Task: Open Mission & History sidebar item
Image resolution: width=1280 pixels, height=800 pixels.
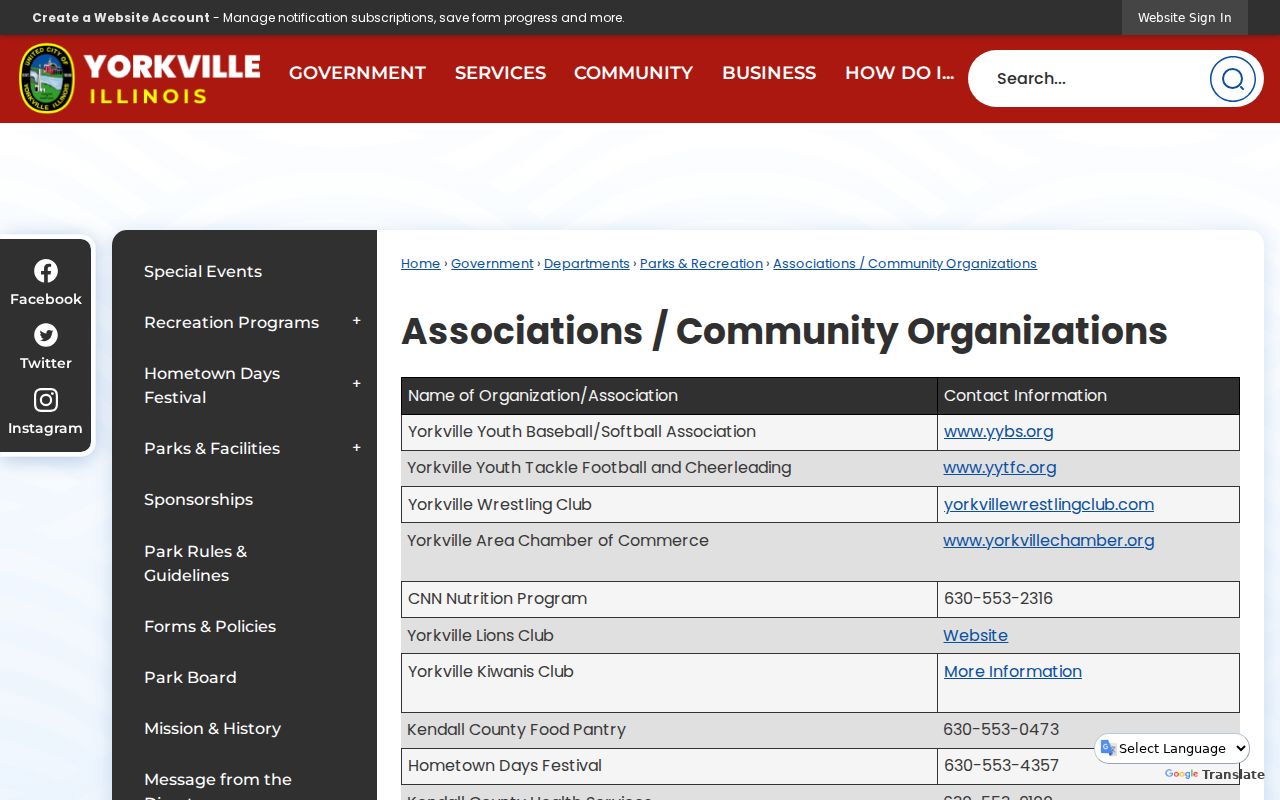Action: [212, 729]
